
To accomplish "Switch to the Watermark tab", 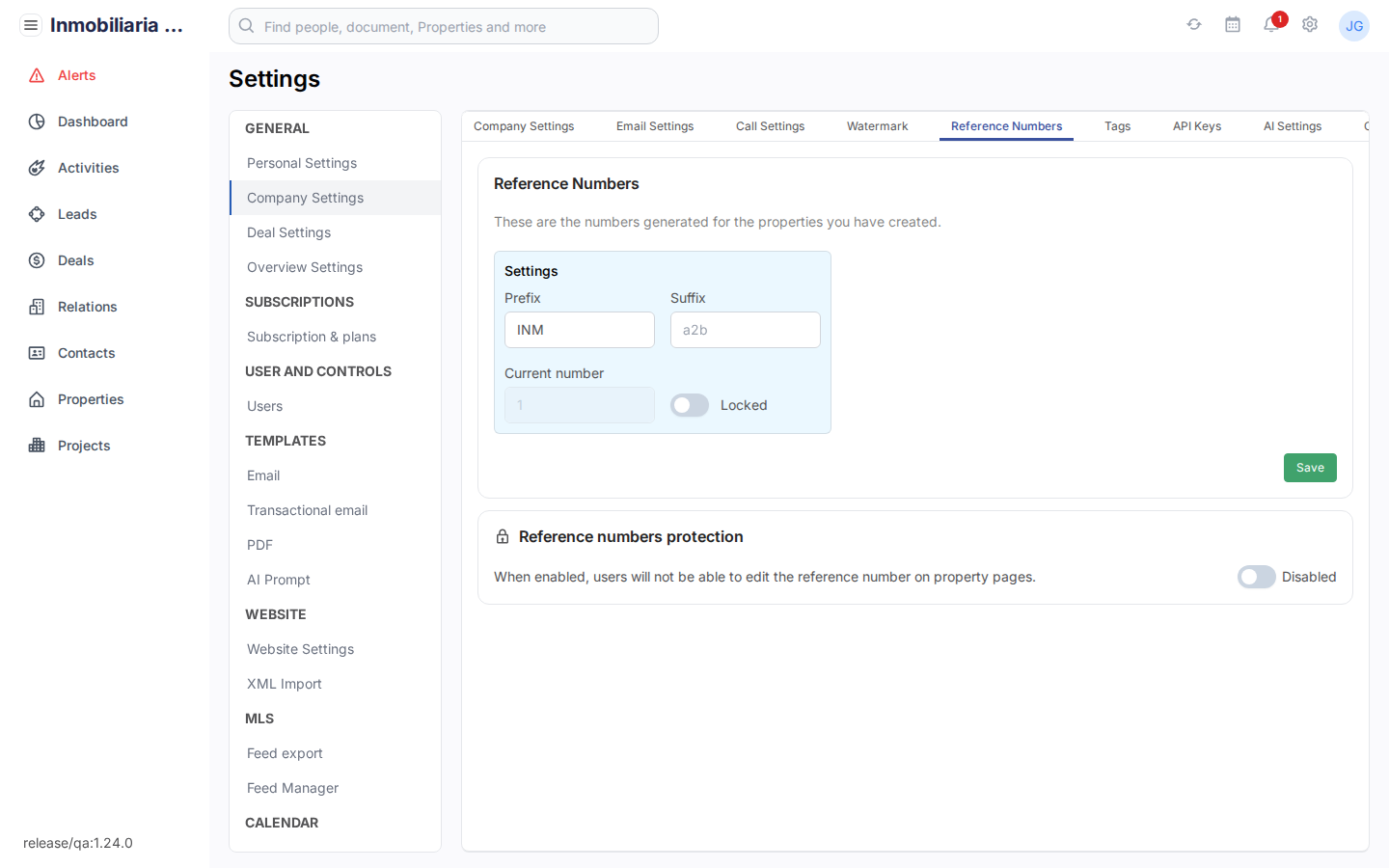I will pos(877,125).
